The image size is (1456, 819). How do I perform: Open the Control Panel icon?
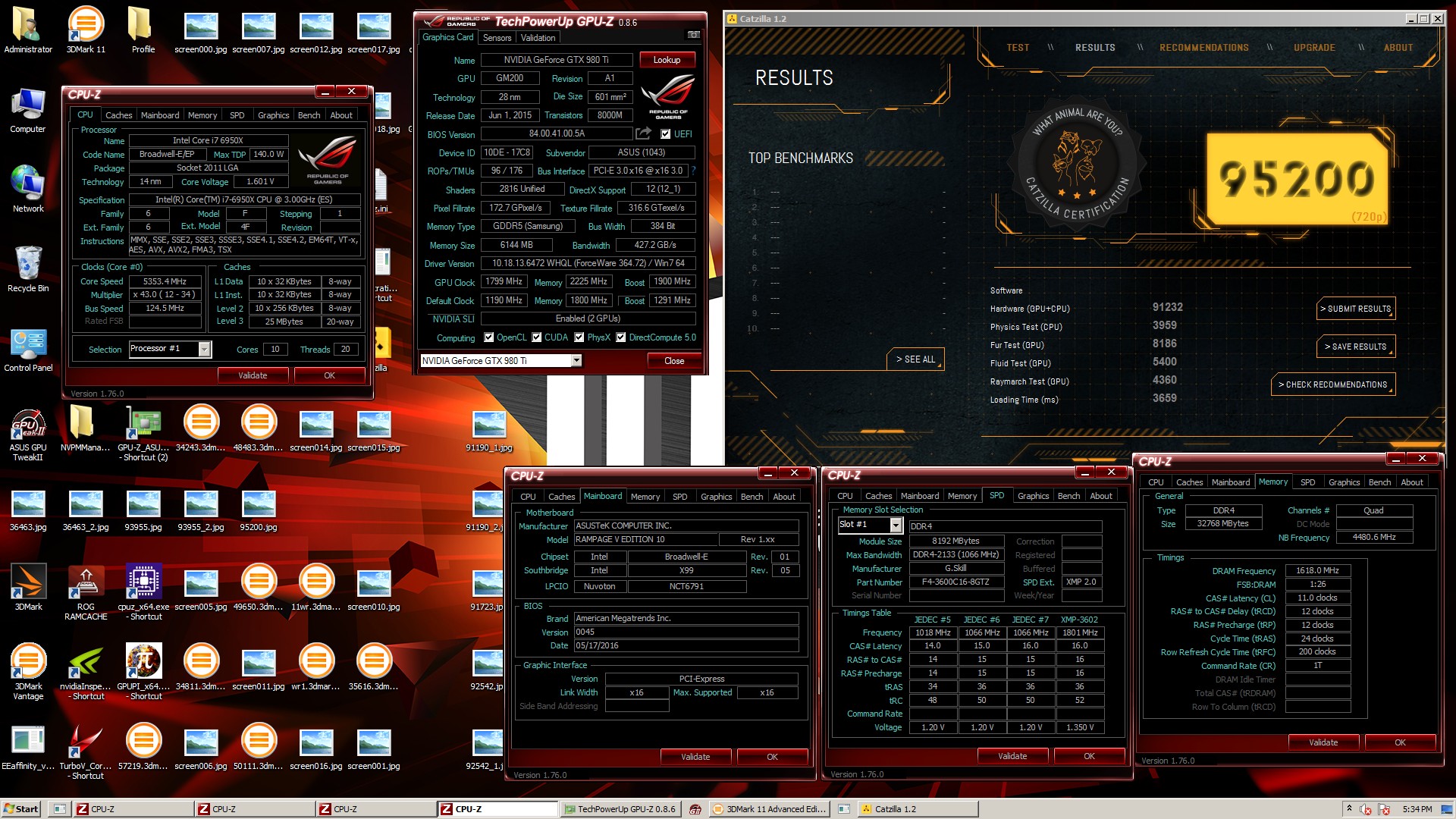(28, 349)
